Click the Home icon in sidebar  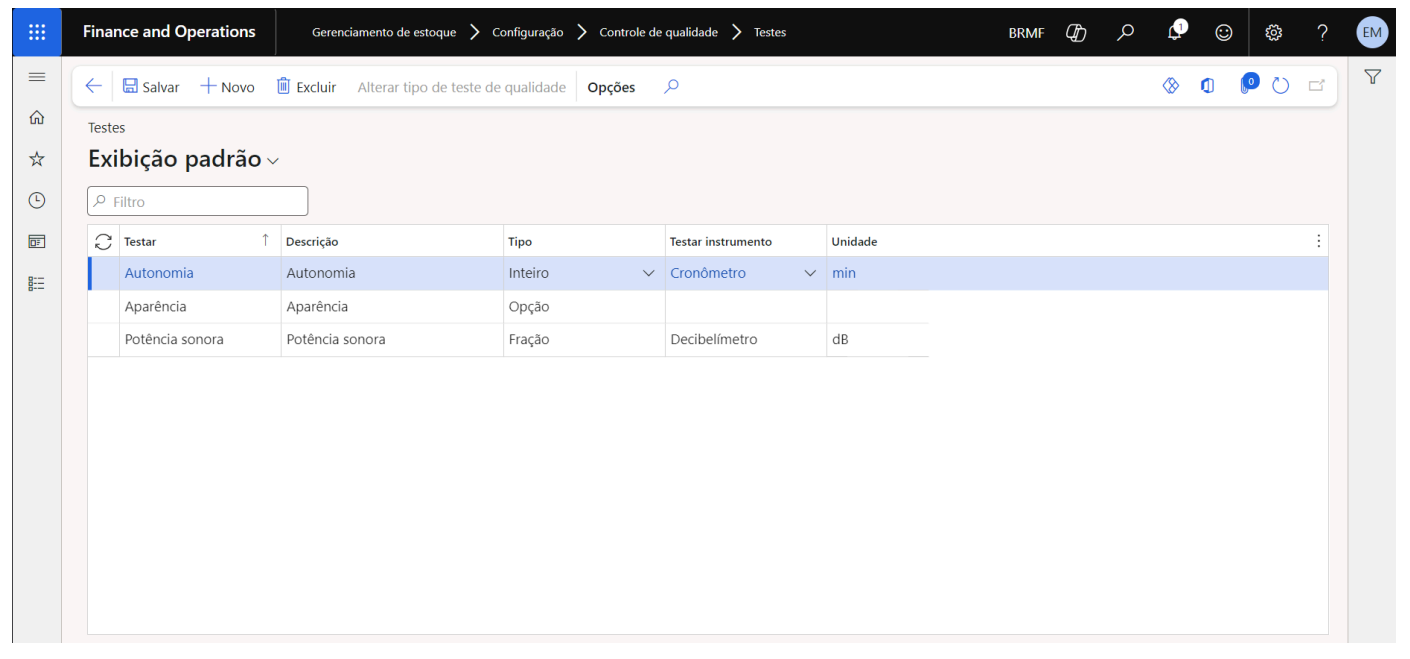tap(37, 117)
